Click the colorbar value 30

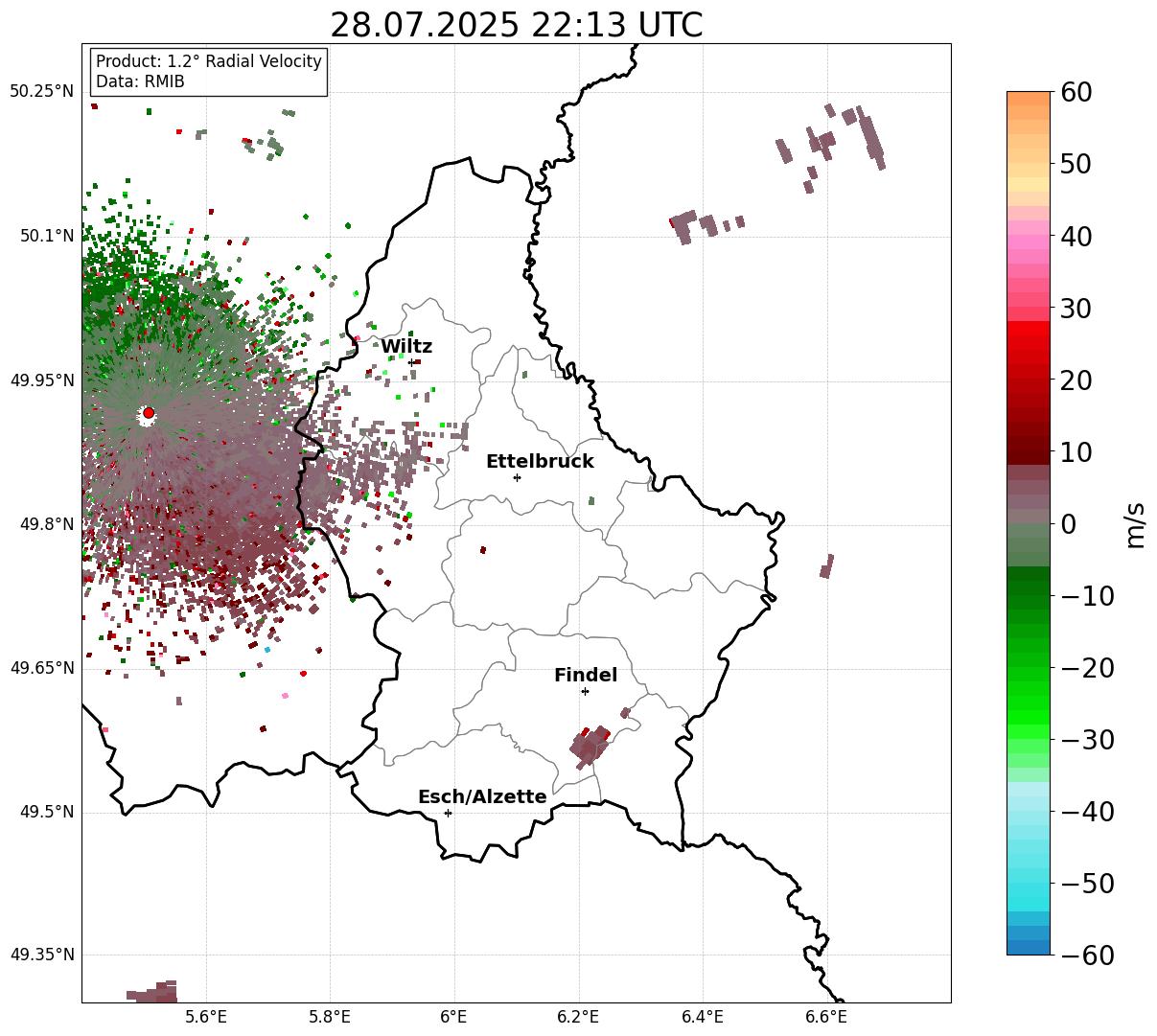click(x=1077, y=309)
